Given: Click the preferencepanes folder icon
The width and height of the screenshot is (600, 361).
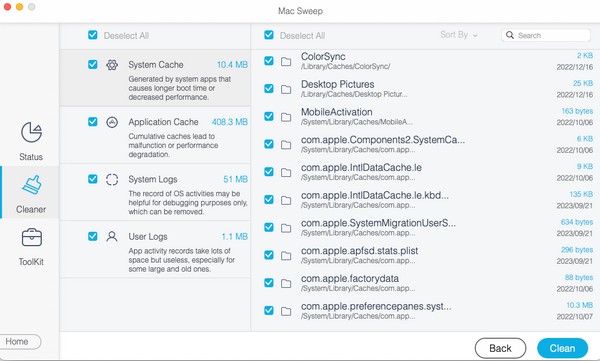Looking at the screenshot, I should click(x=286, y=311).
